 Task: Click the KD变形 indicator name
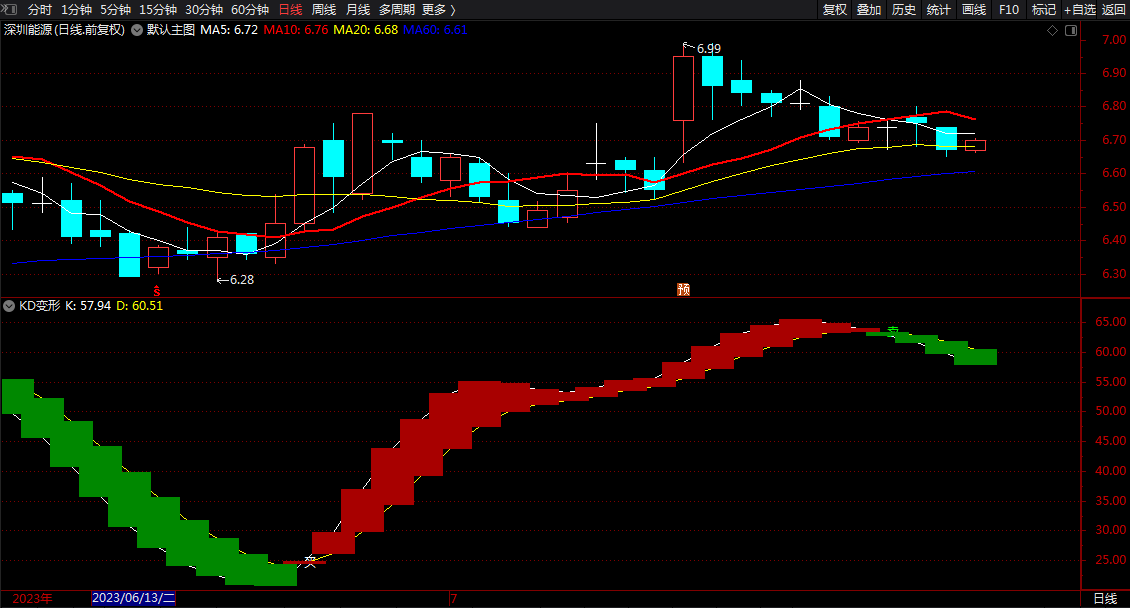pyautogui.click(x=40, y=306)
